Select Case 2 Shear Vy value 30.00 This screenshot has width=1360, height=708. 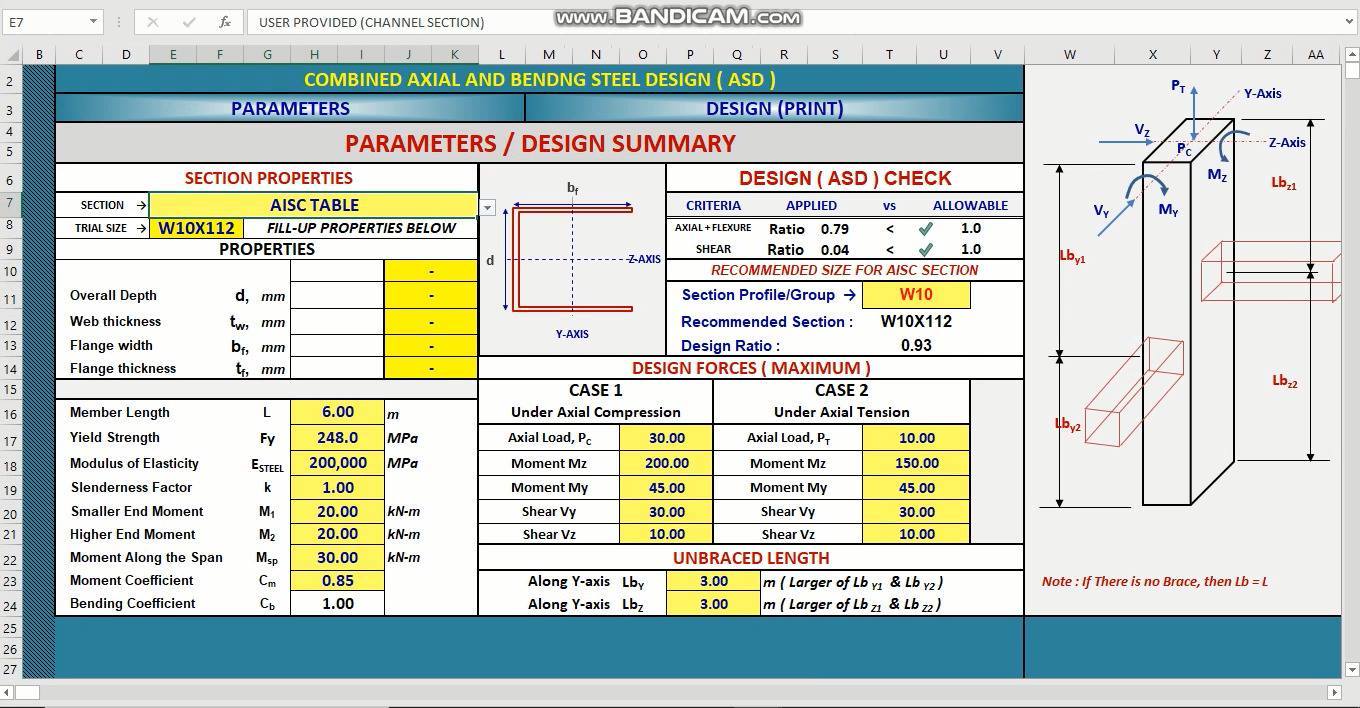(916, 511)
